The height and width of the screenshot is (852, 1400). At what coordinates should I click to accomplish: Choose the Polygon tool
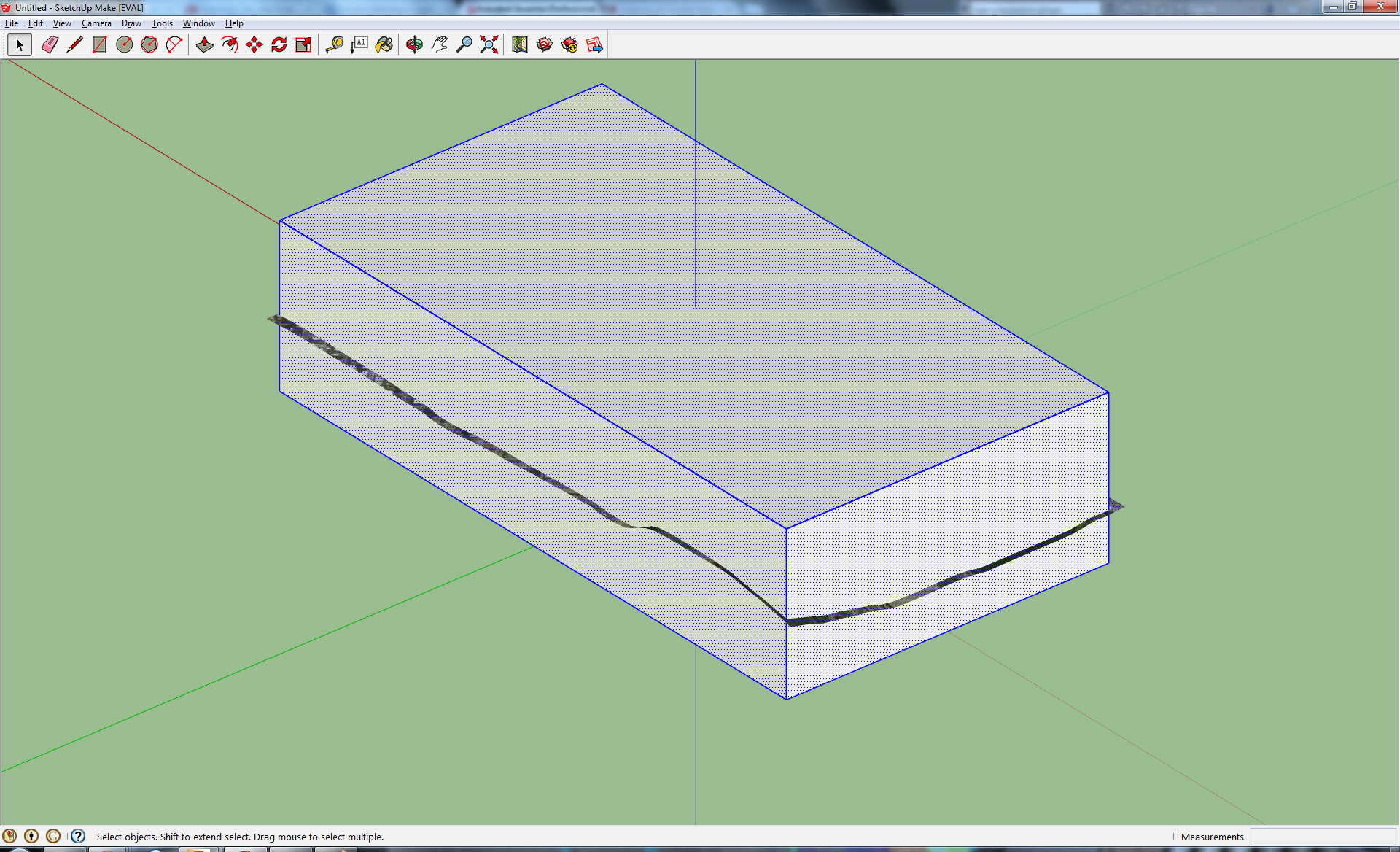point(149,45)
